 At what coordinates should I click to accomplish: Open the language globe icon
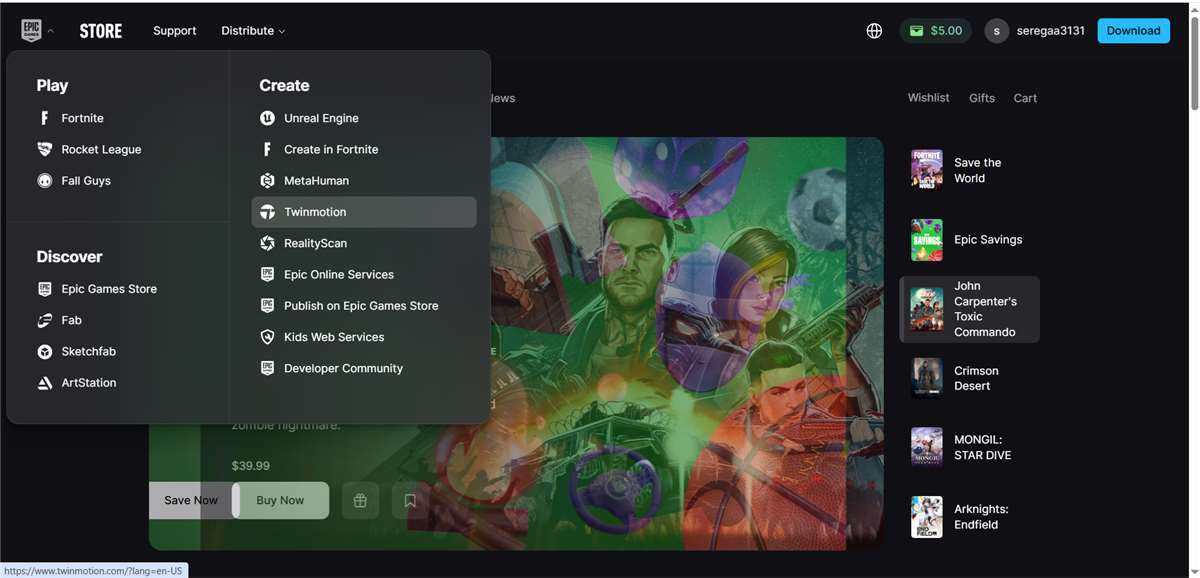[x=874, y=31]
